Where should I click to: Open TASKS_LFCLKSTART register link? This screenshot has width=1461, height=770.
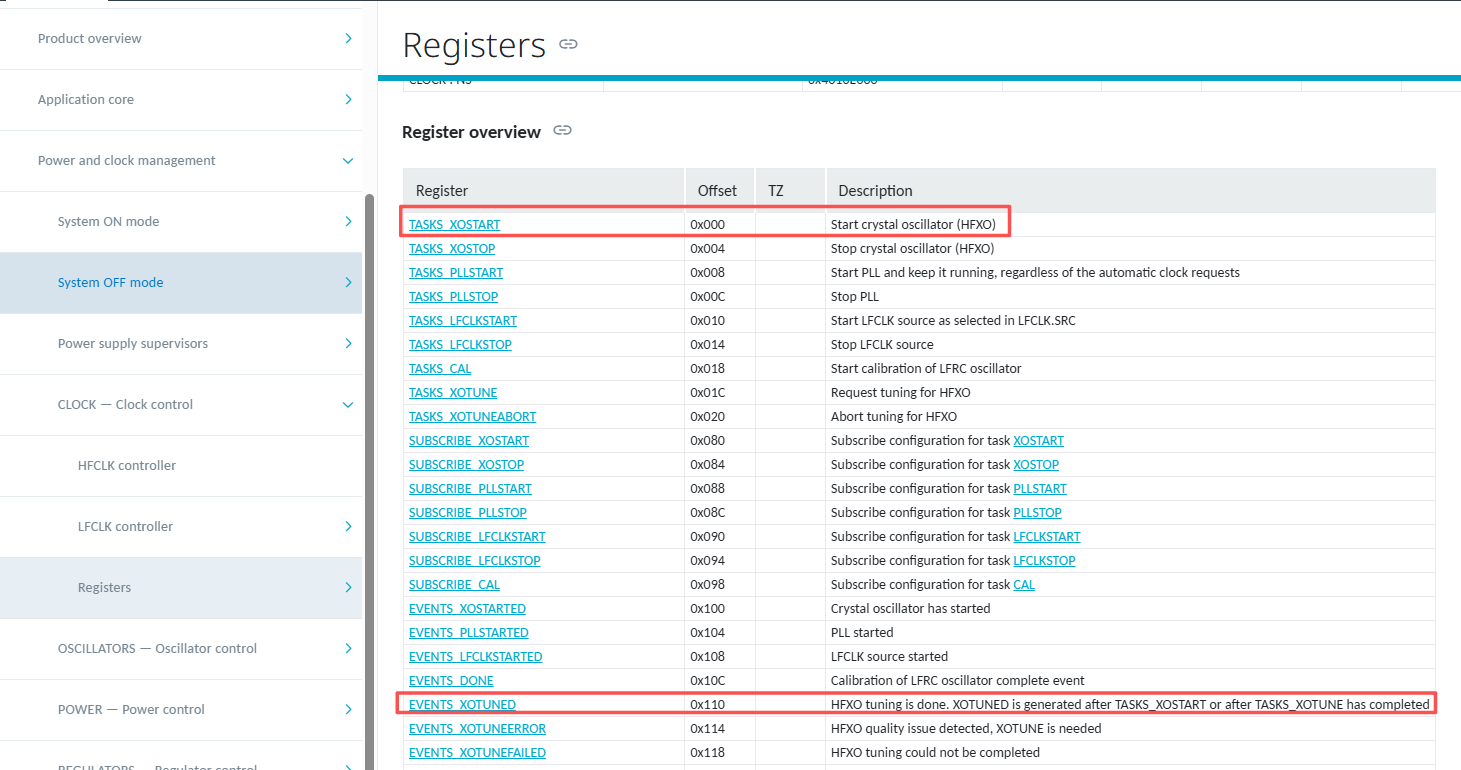[463, 320]
